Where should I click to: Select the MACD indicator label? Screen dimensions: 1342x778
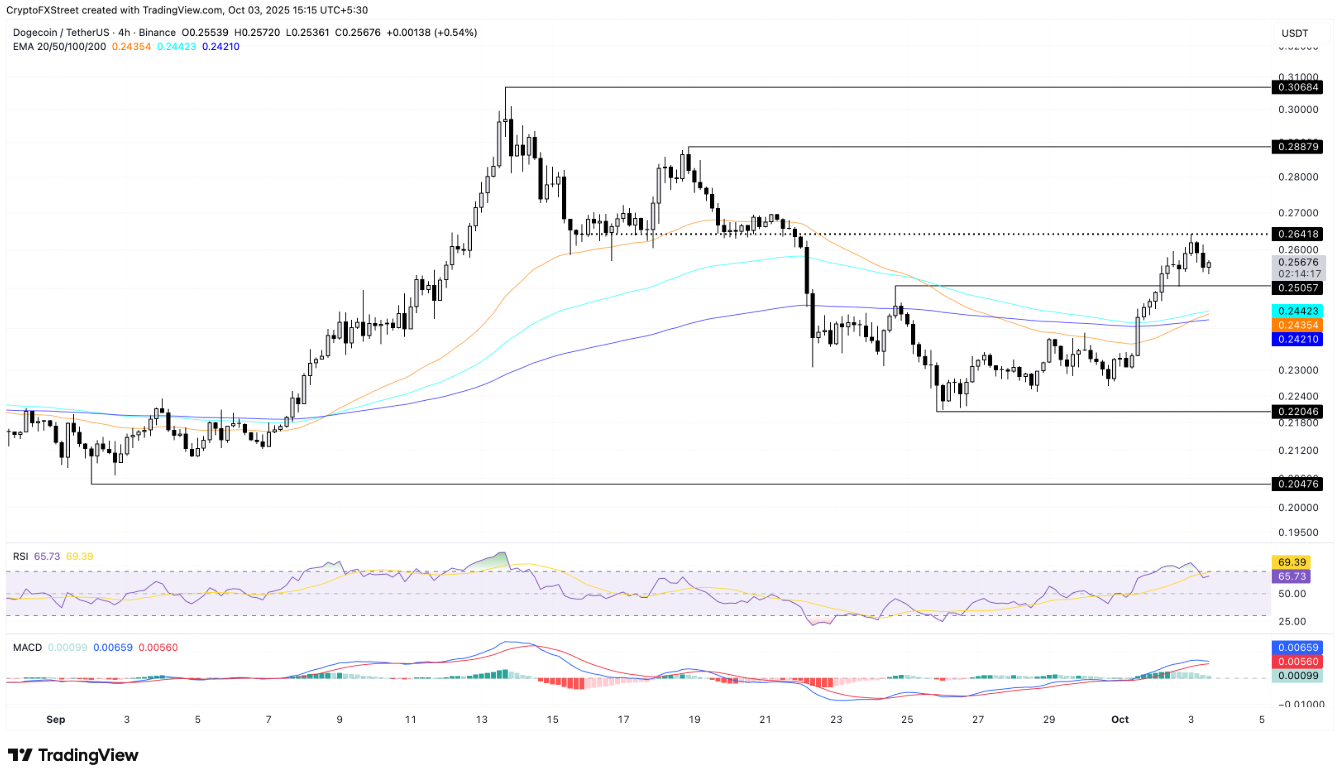point(28,648)
